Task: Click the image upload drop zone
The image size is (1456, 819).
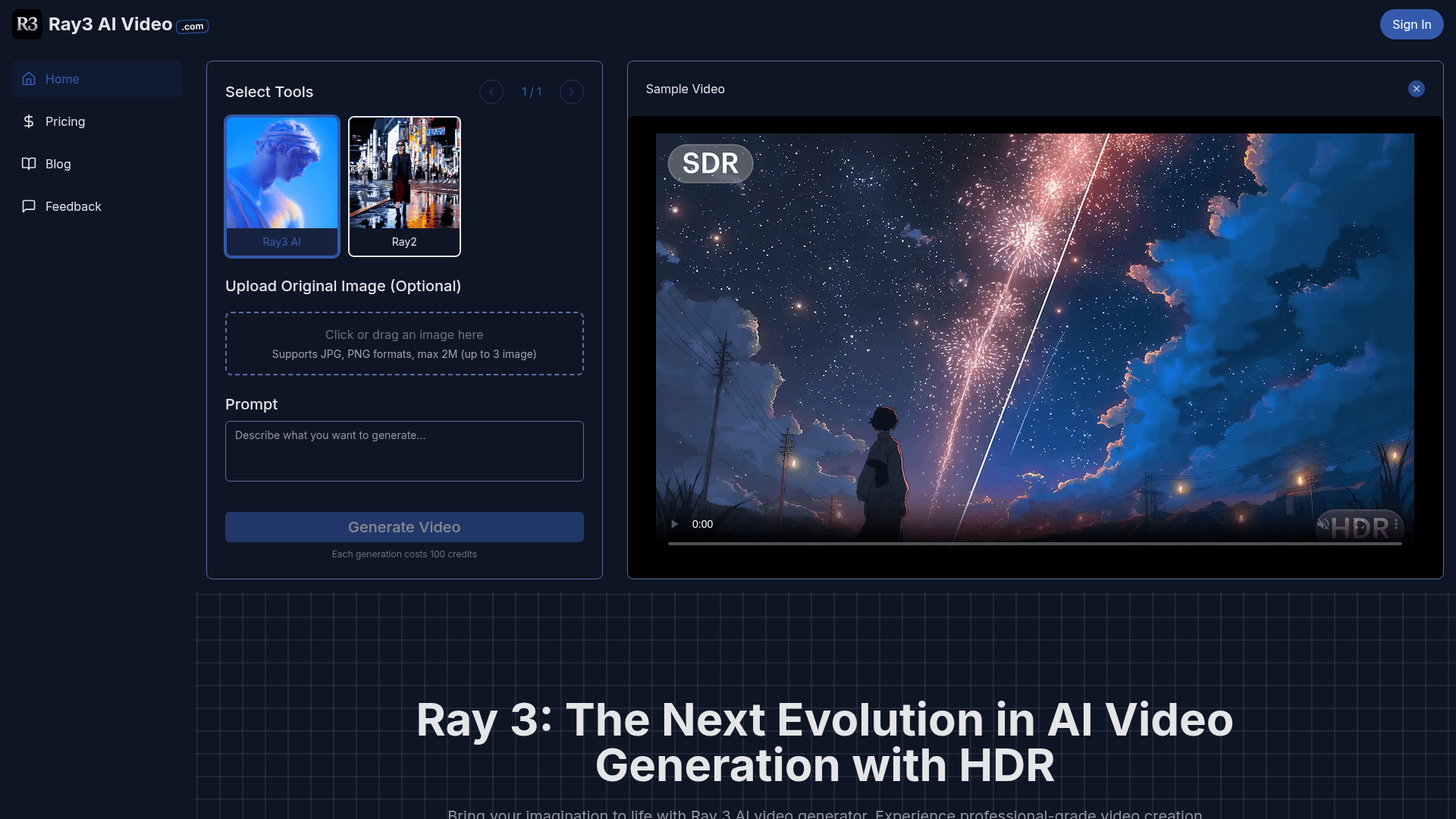Action: (x=404, y=344)
